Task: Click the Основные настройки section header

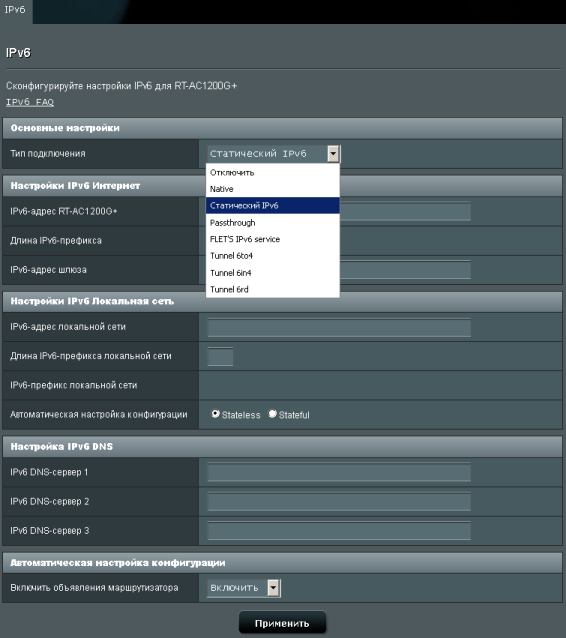Action: [282, 128]
